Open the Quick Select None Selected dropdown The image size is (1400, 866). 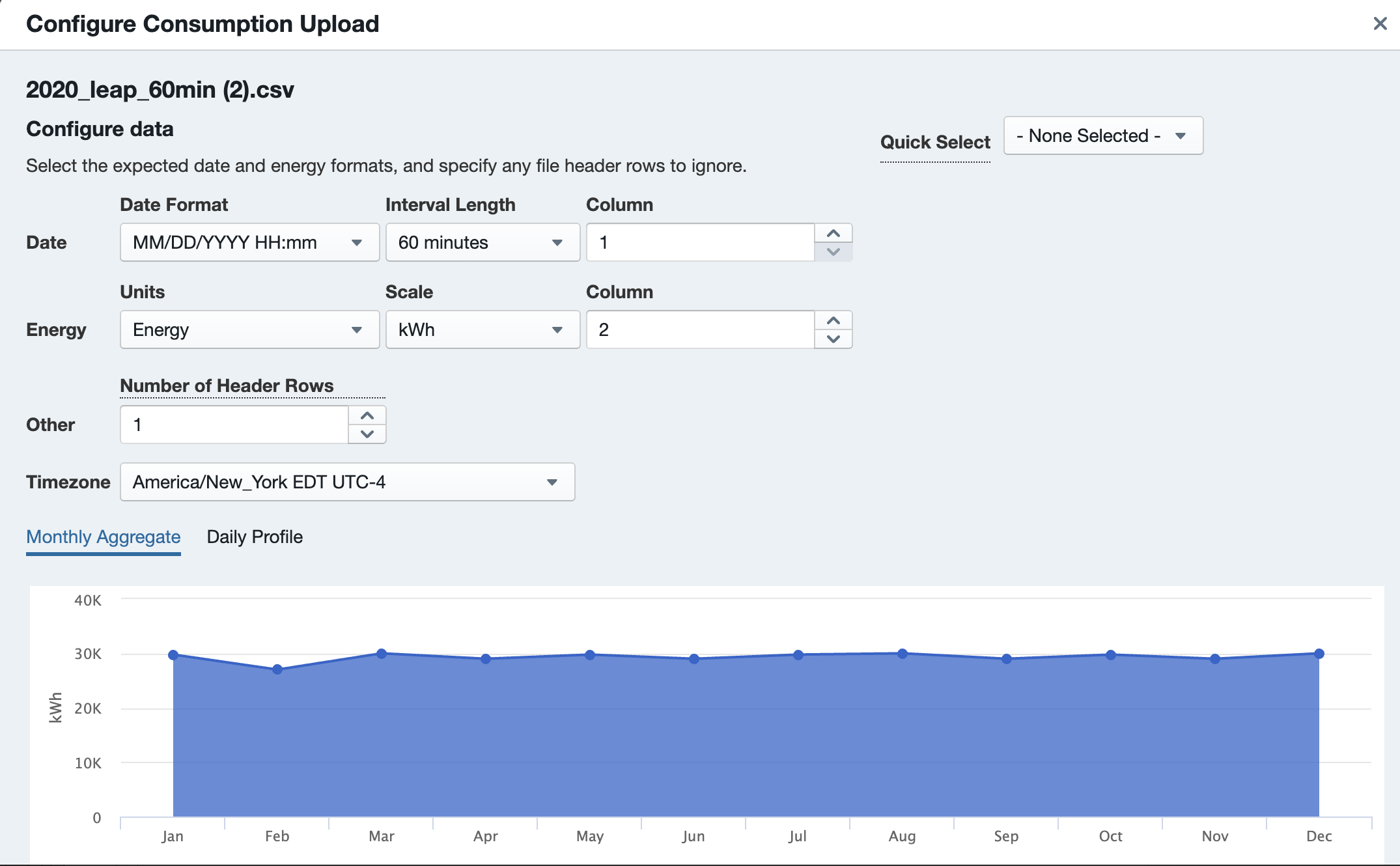click(1102, 136)
